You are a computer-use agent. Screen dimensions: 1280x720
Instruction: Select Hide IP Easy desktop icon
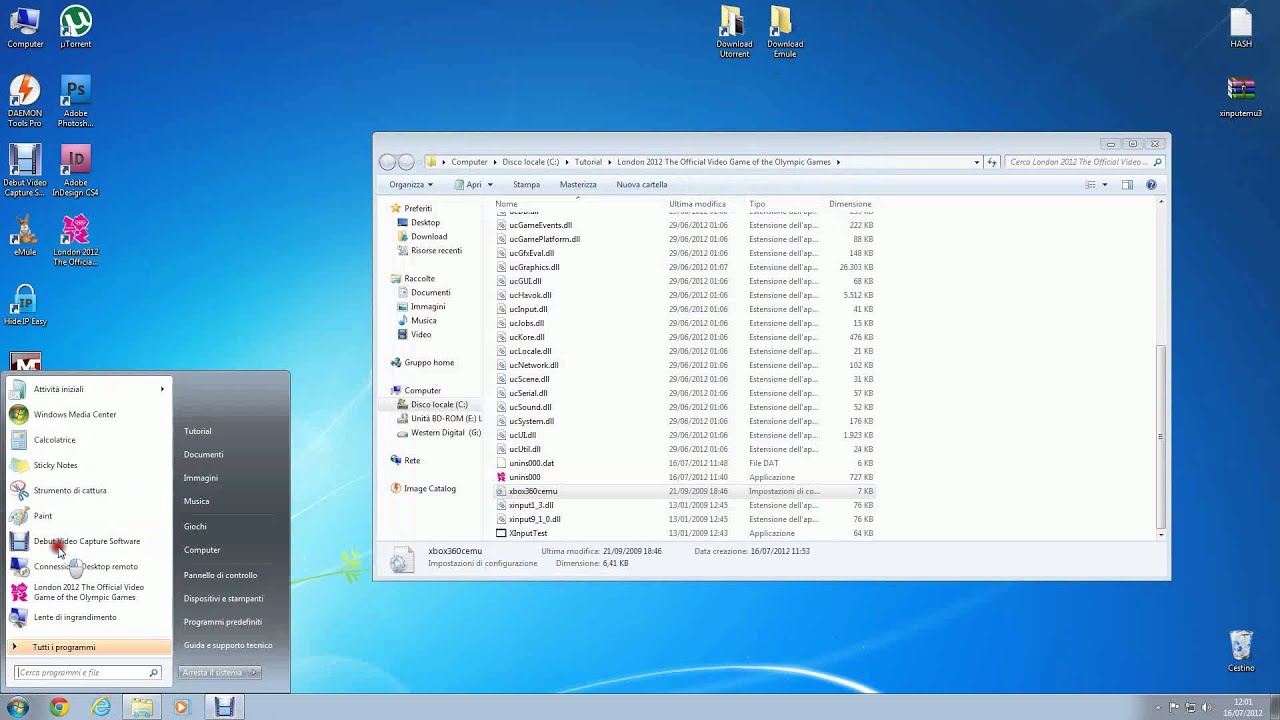25,305
